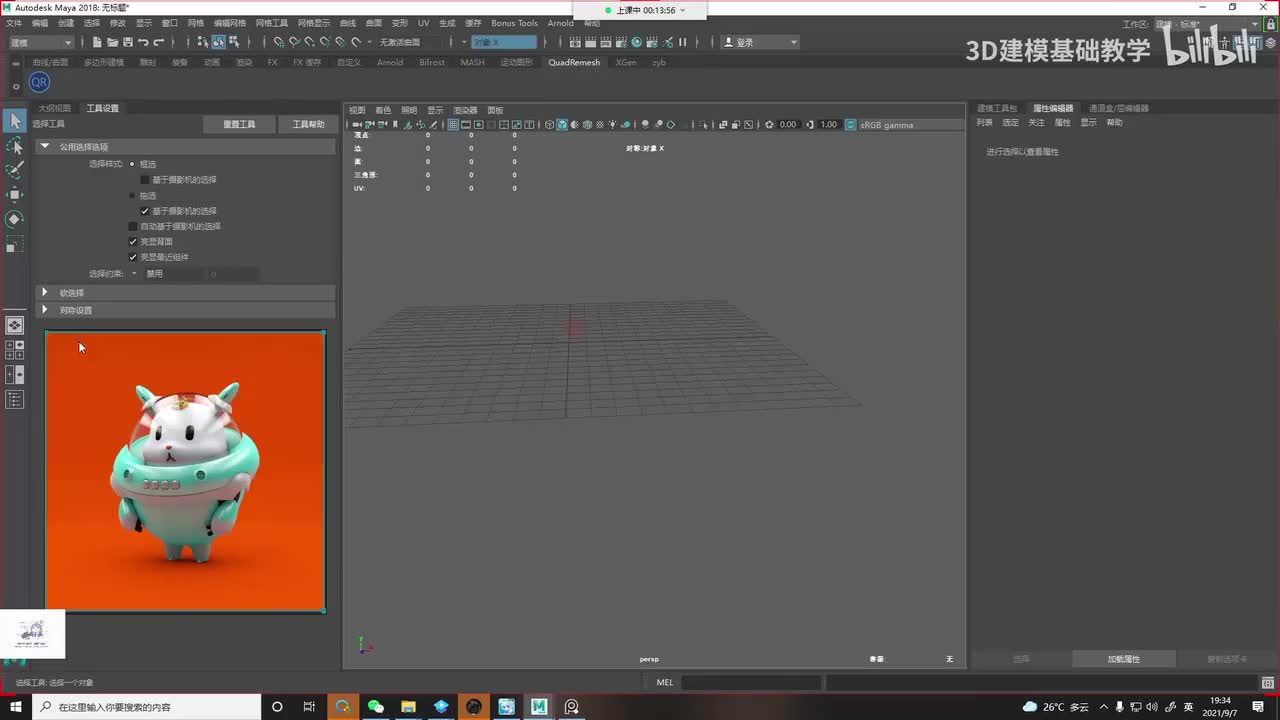
Task: Open 选择约束 dropdown showing 禁用
Action: (x=173, y=274)
